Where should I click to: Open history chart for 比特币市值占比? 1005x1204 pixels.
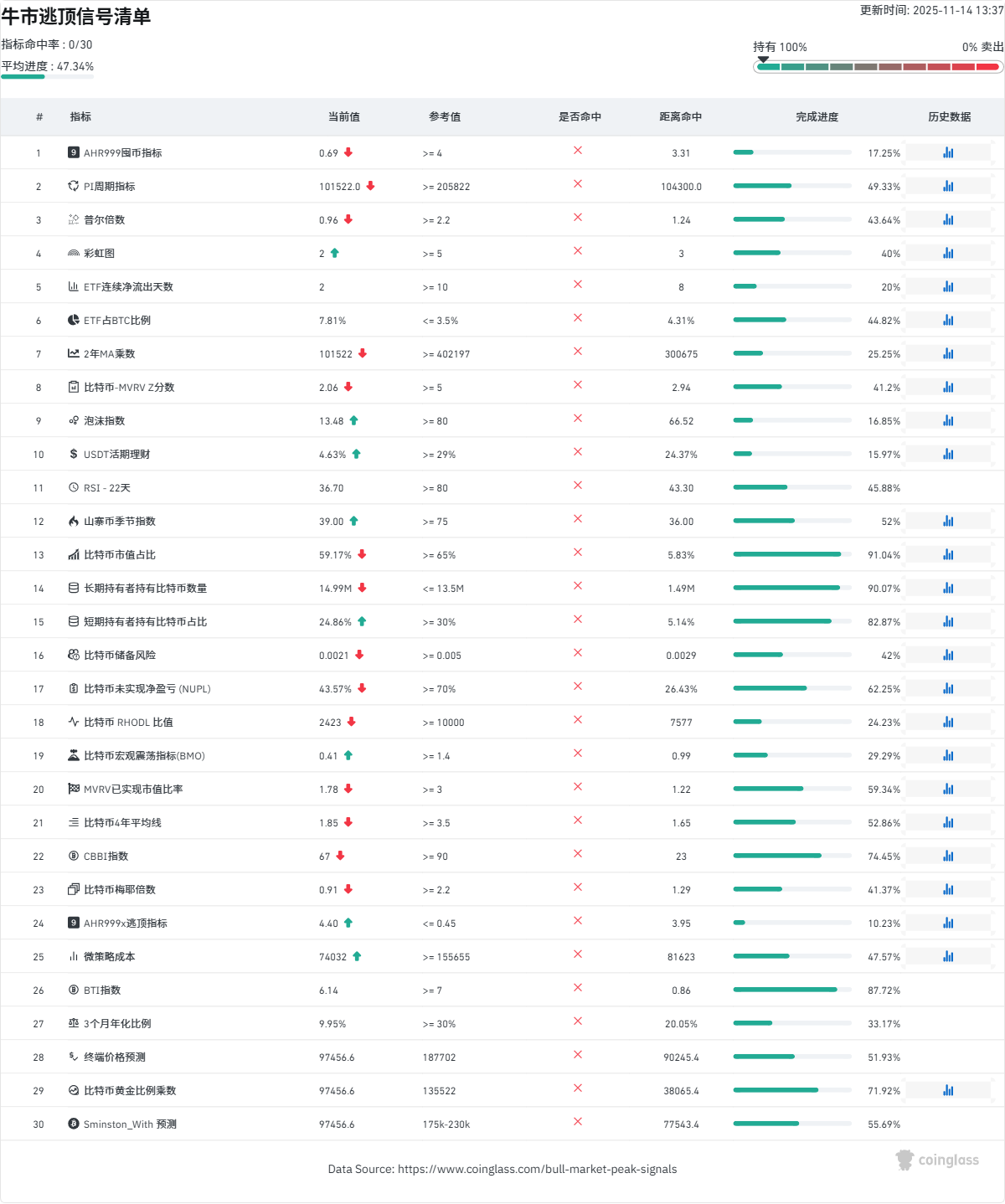pyautogui.click(x=948, y=554)
